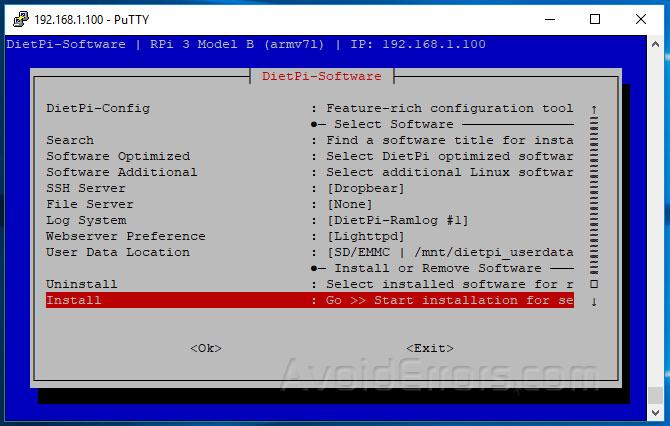Click the PuTTY icon in the title bar

[x=17, y=19]
